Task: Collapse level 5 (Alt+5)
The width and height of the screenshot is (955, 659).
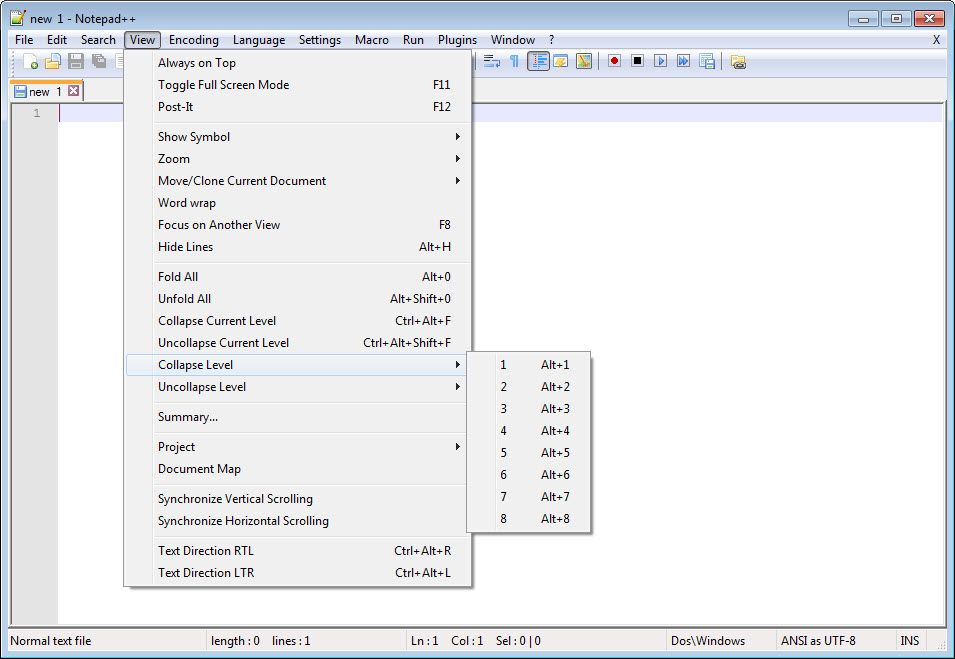Action: (529, 453)
